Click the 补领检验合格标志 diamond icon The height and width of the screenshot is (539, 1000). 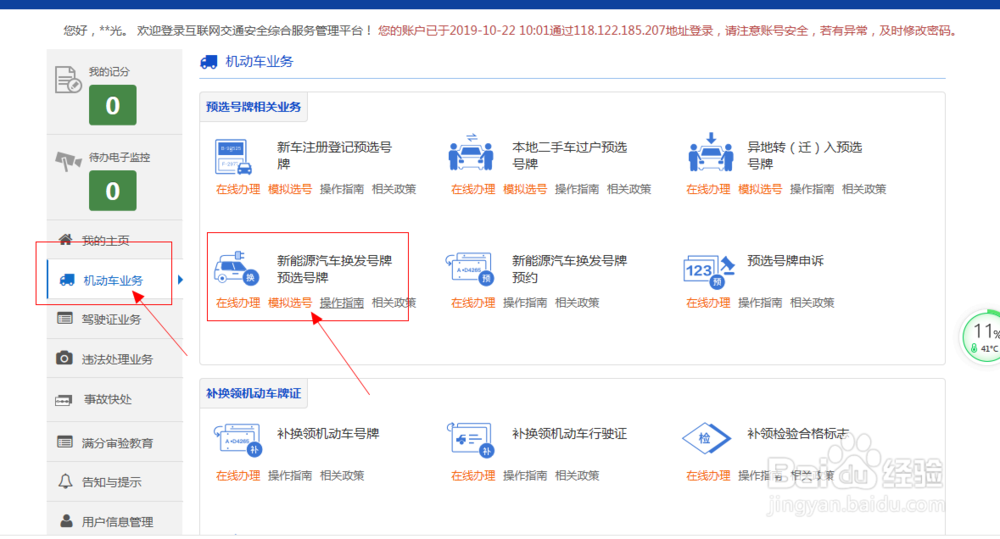click(x=705, y=438)
